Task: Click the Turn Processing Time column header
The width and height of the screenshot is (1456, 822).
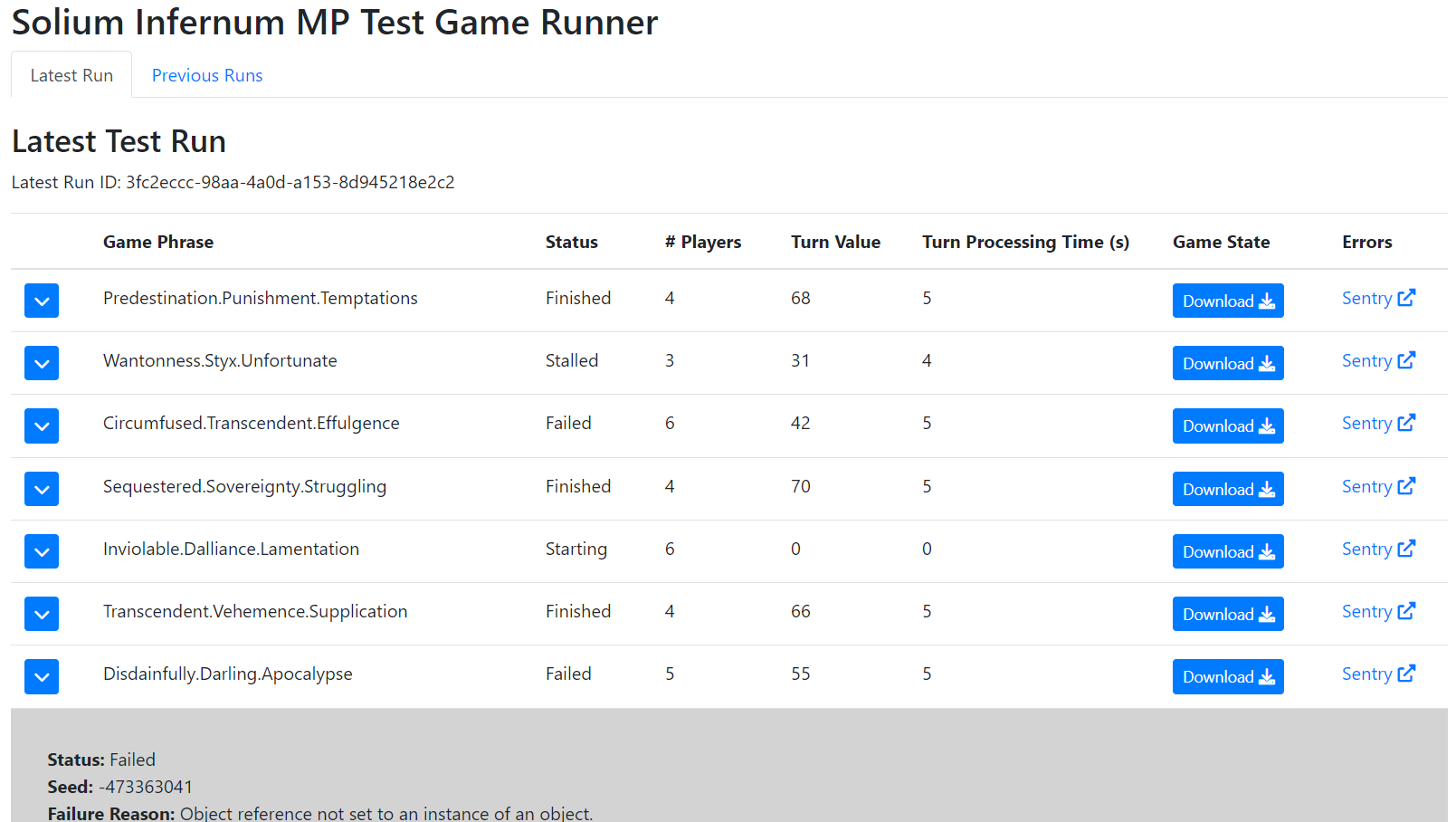Action: (x=1025, y=242)
